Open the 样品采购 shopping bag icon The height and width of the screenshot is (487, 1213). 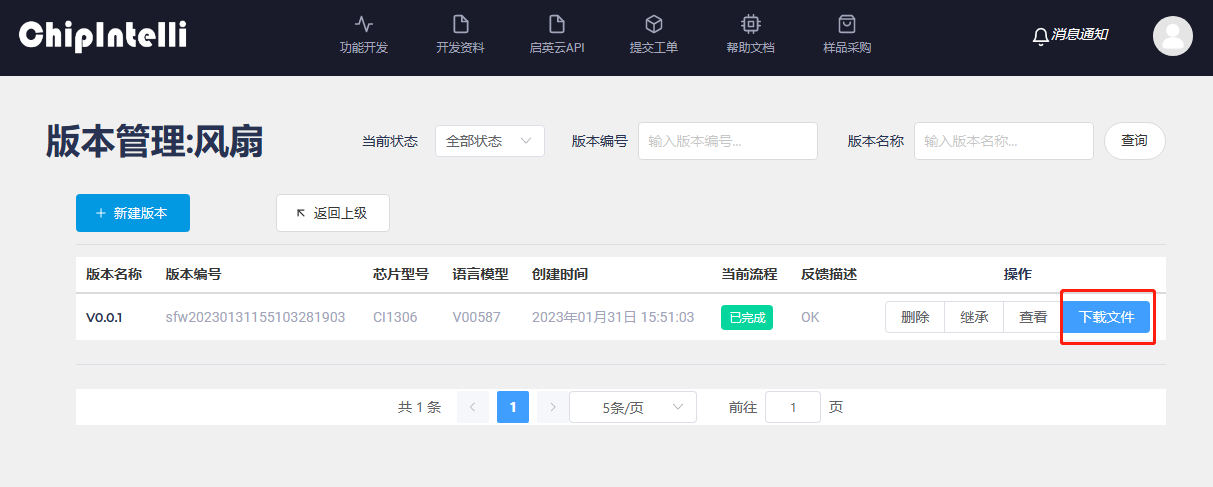point(846,24)
